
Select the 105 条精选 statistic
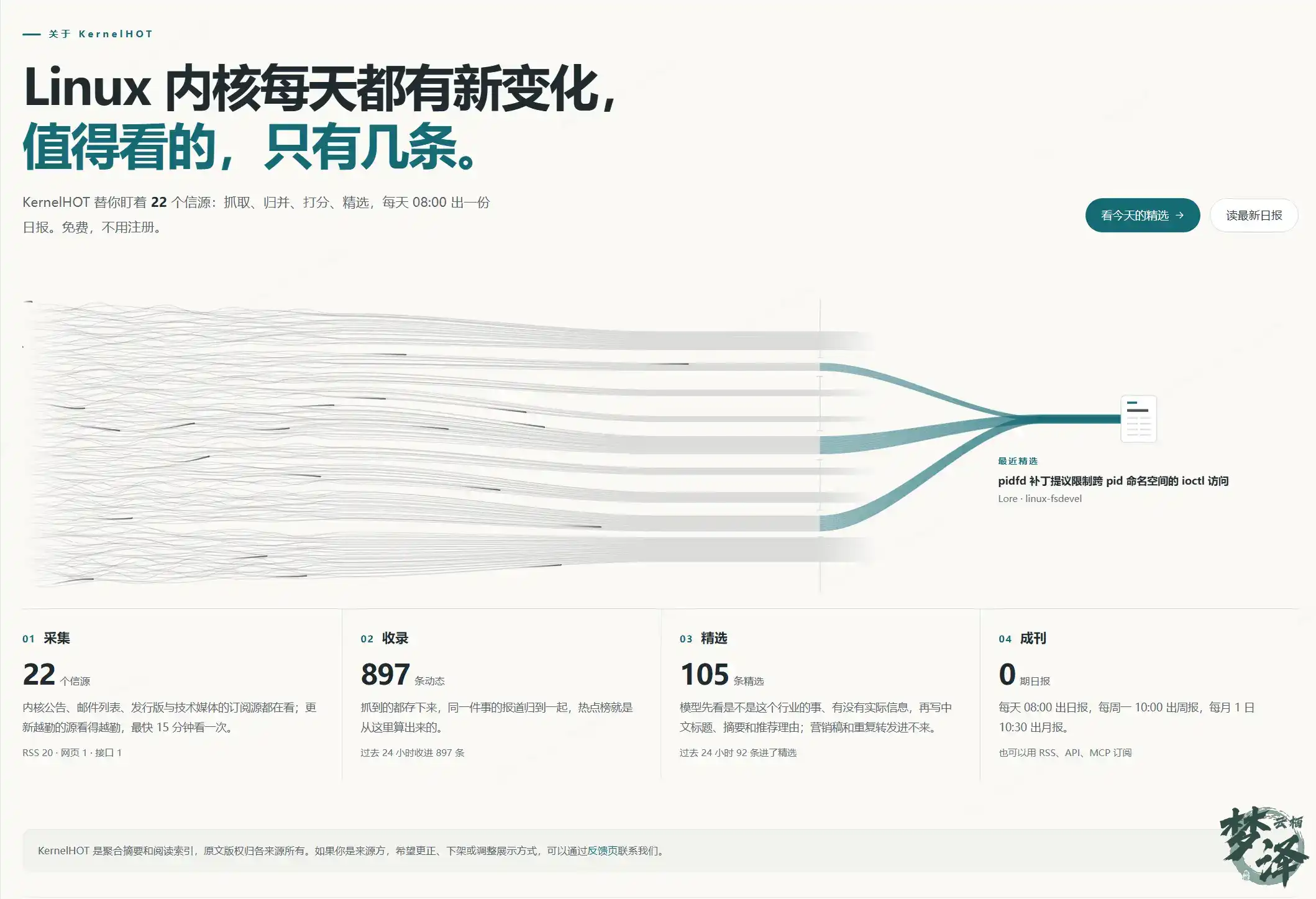coord(721,675)
